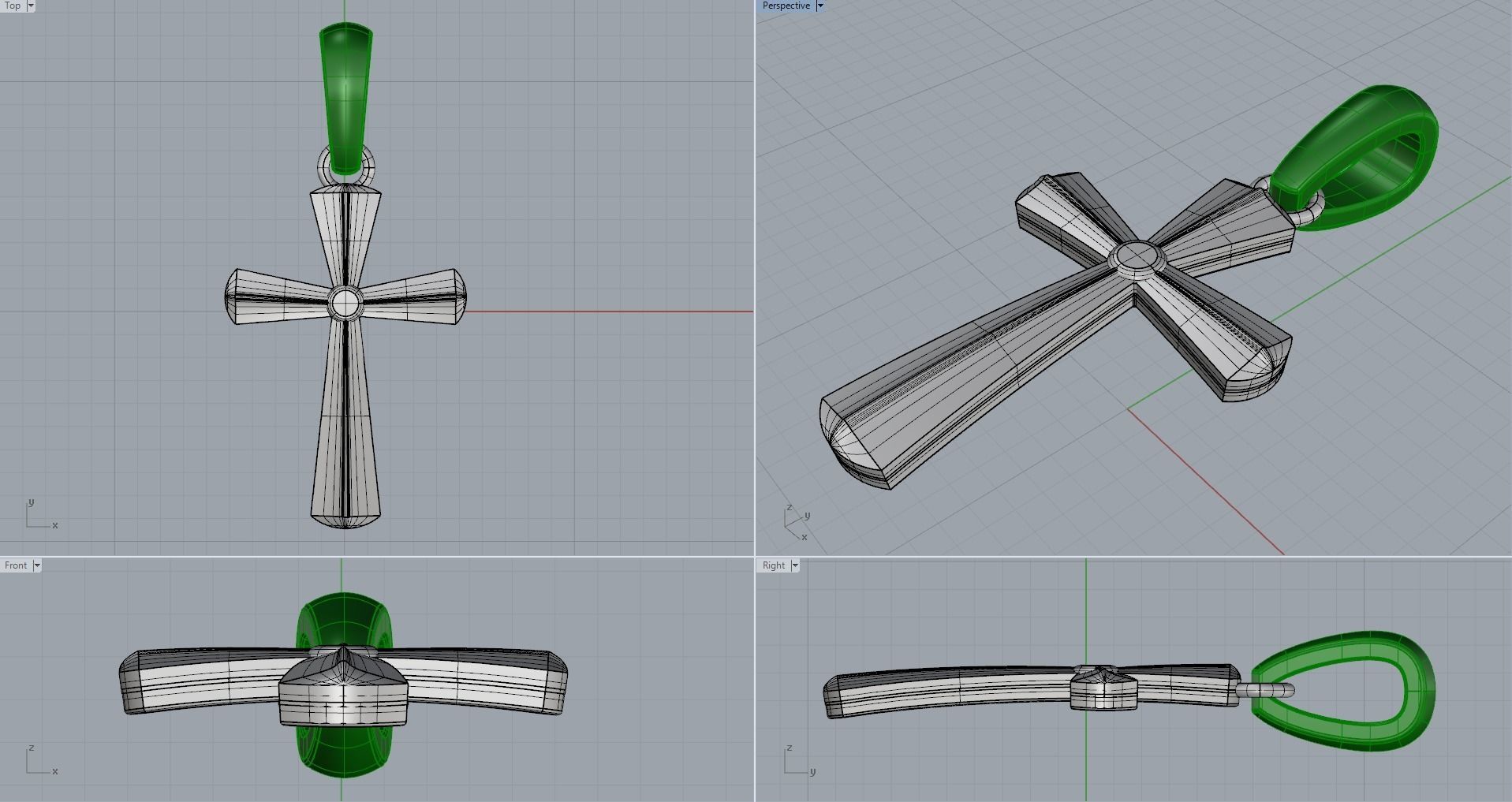Image resolution: width=1512 pixels, height=802 pixels.
Task: Select the jump ring in Right view
Action: point(1265,691)
